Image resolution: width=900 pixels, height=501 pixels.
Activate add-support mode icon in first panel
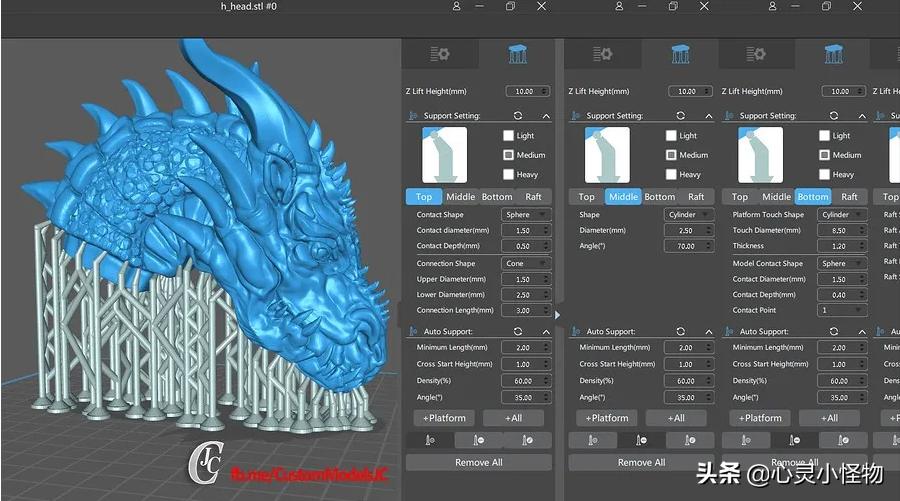click(x=430, y=440)
